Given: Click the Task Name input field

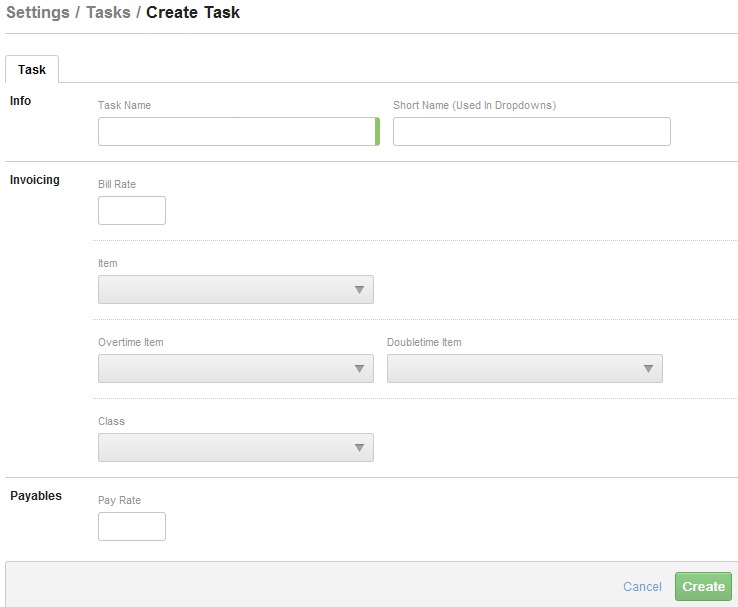Looking at the screenshot, I should (x=238, y=131).
